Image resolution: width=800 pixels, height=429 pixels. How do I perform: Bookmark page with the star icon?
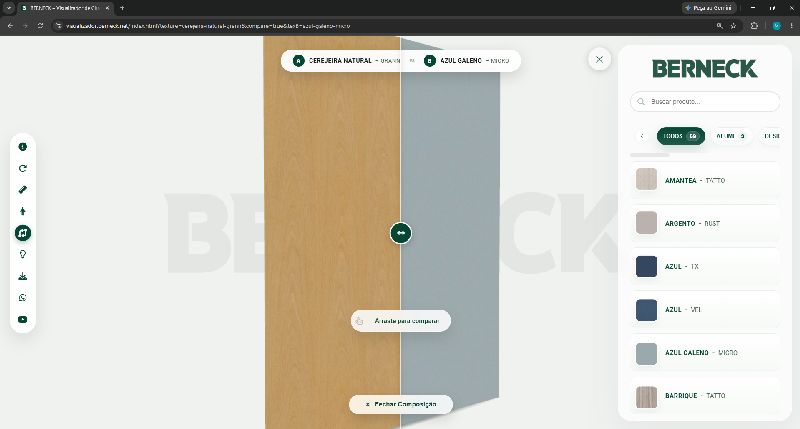733,26
